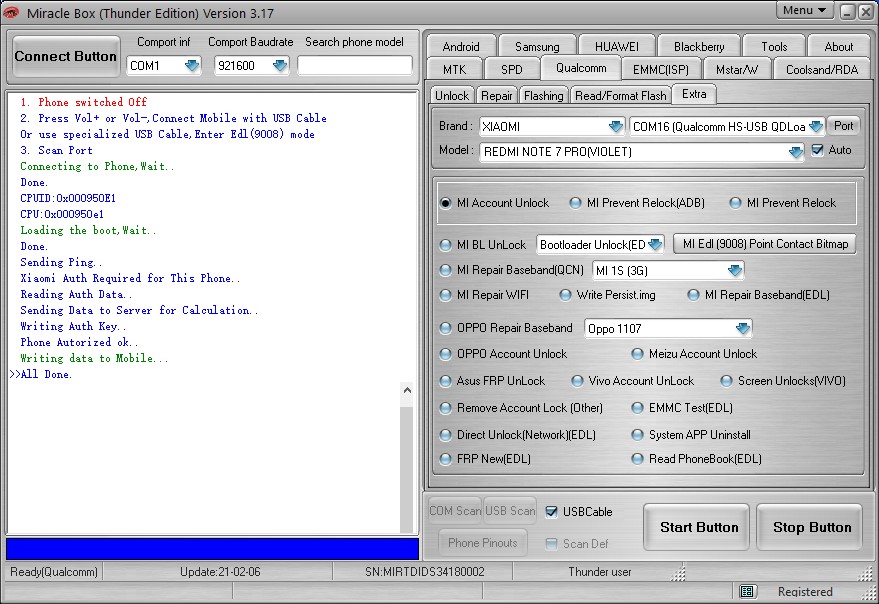Switch to the HUAWEI tab
The image size is (879, 604).
coord(617,47)
